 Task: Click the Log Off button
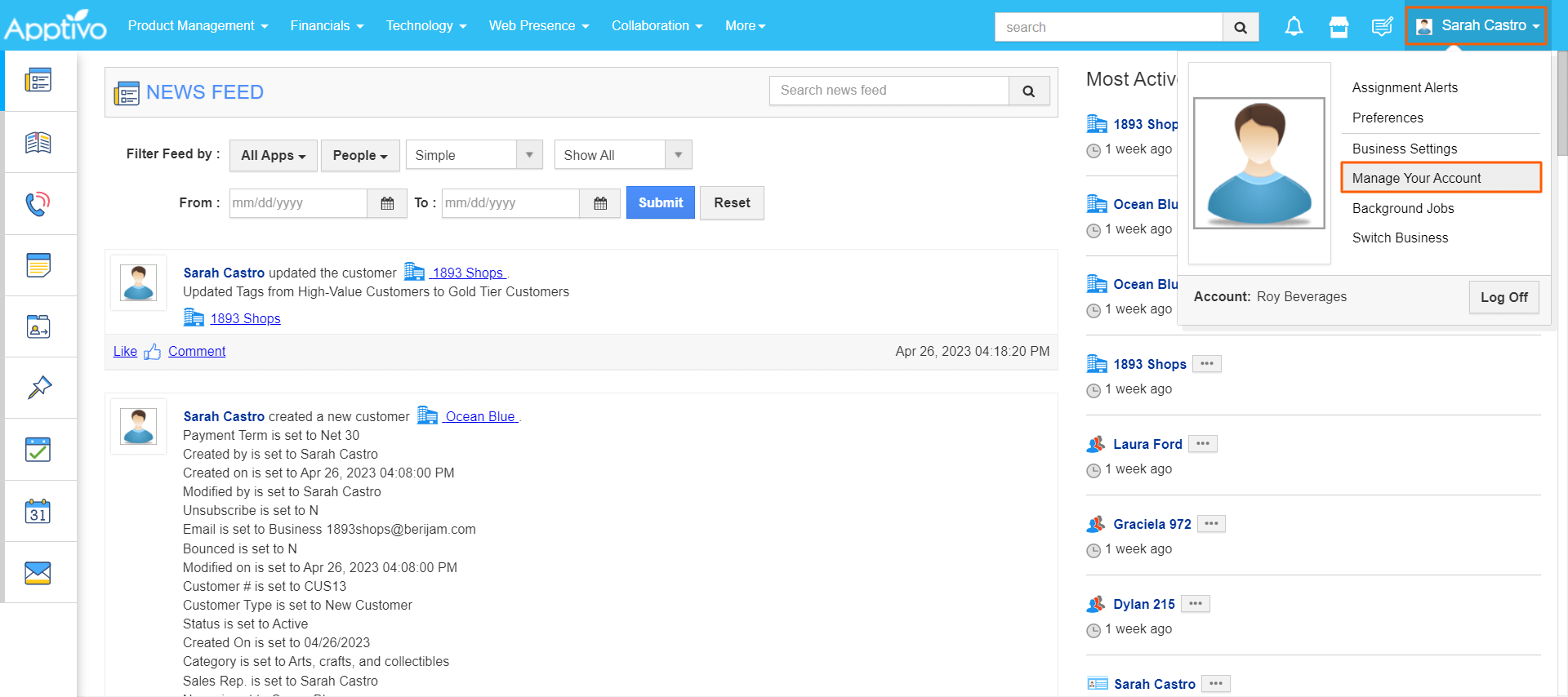pyautogui.click(x=1504, y=297)
